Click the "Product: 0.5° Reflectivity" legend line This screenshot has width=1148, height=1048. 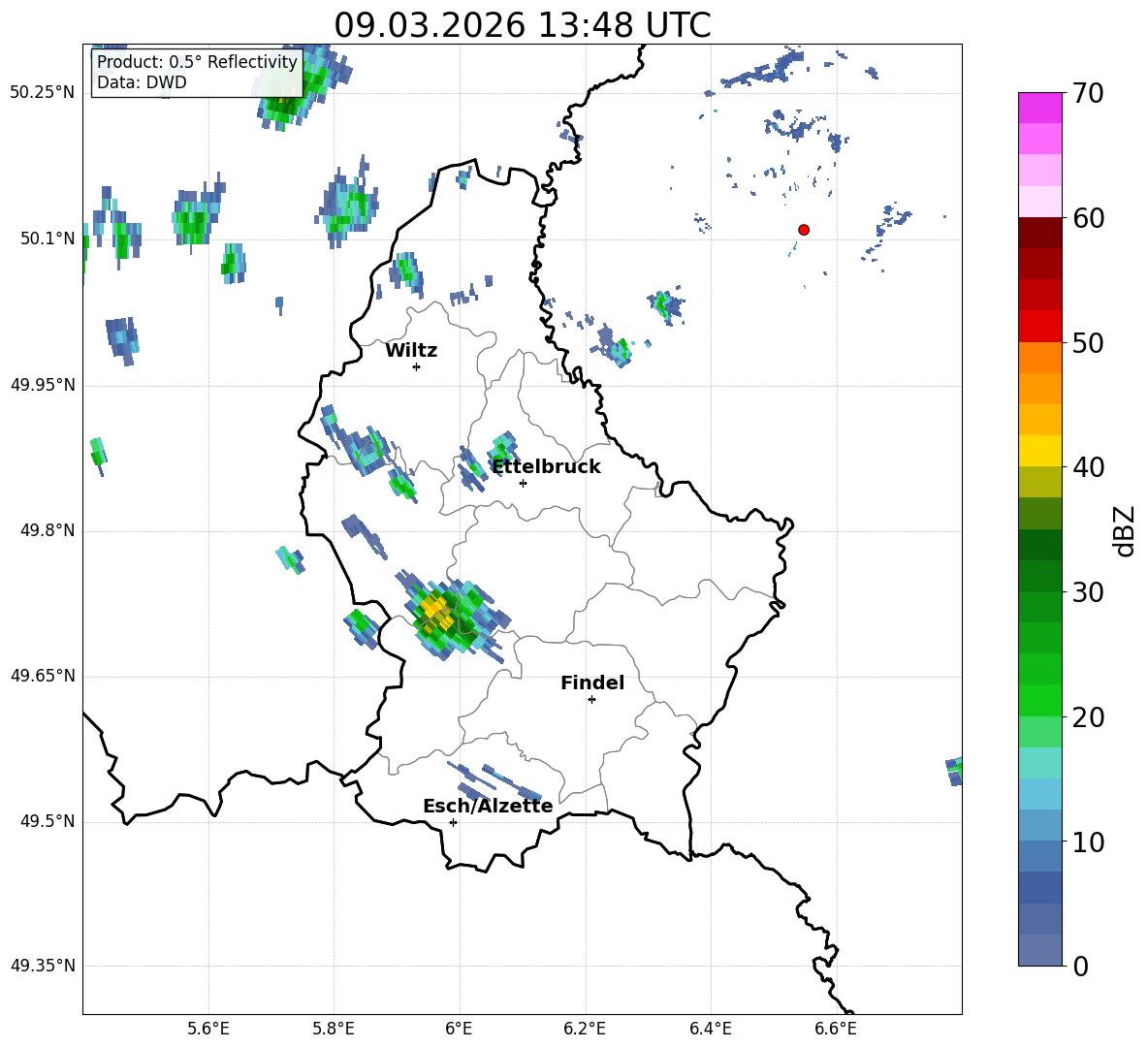(197, 61)
